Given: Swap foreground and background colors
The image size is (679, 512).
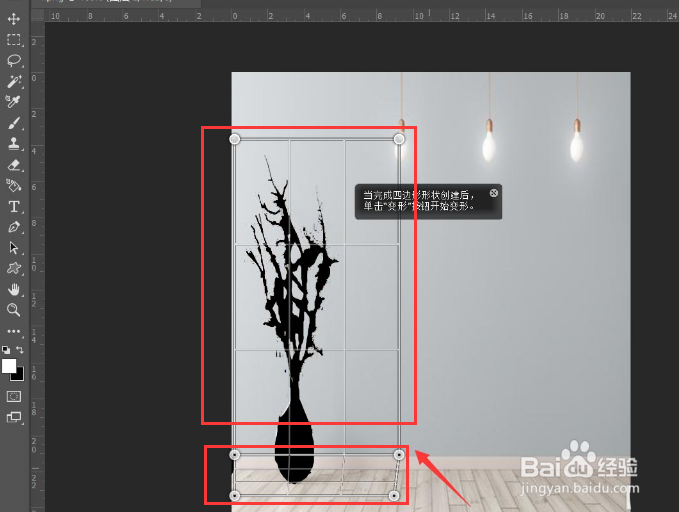Looking at the screenshot, I should (20, 349).
